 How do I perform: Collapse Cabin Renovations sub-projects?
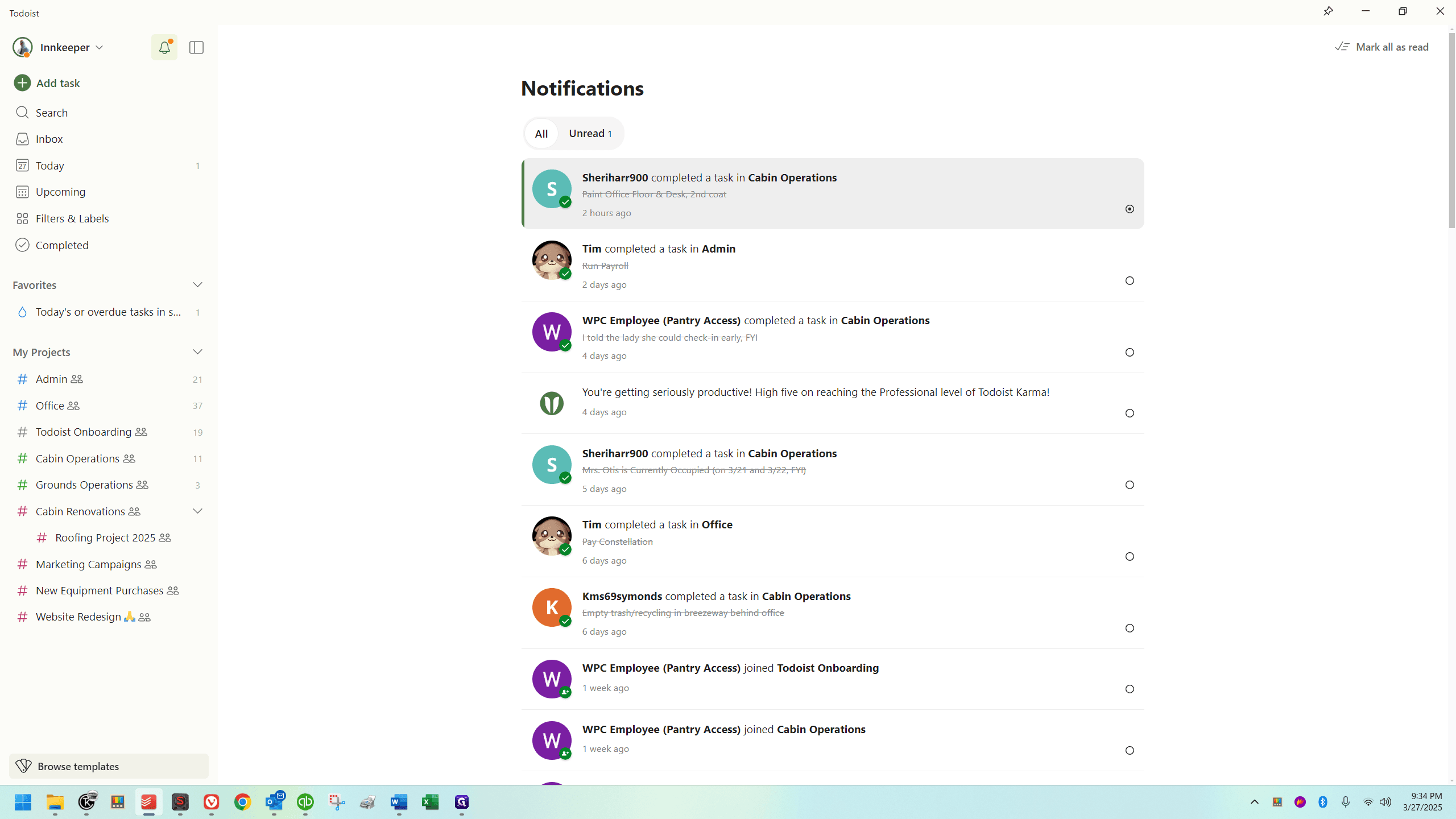click(x=197, y=511)
